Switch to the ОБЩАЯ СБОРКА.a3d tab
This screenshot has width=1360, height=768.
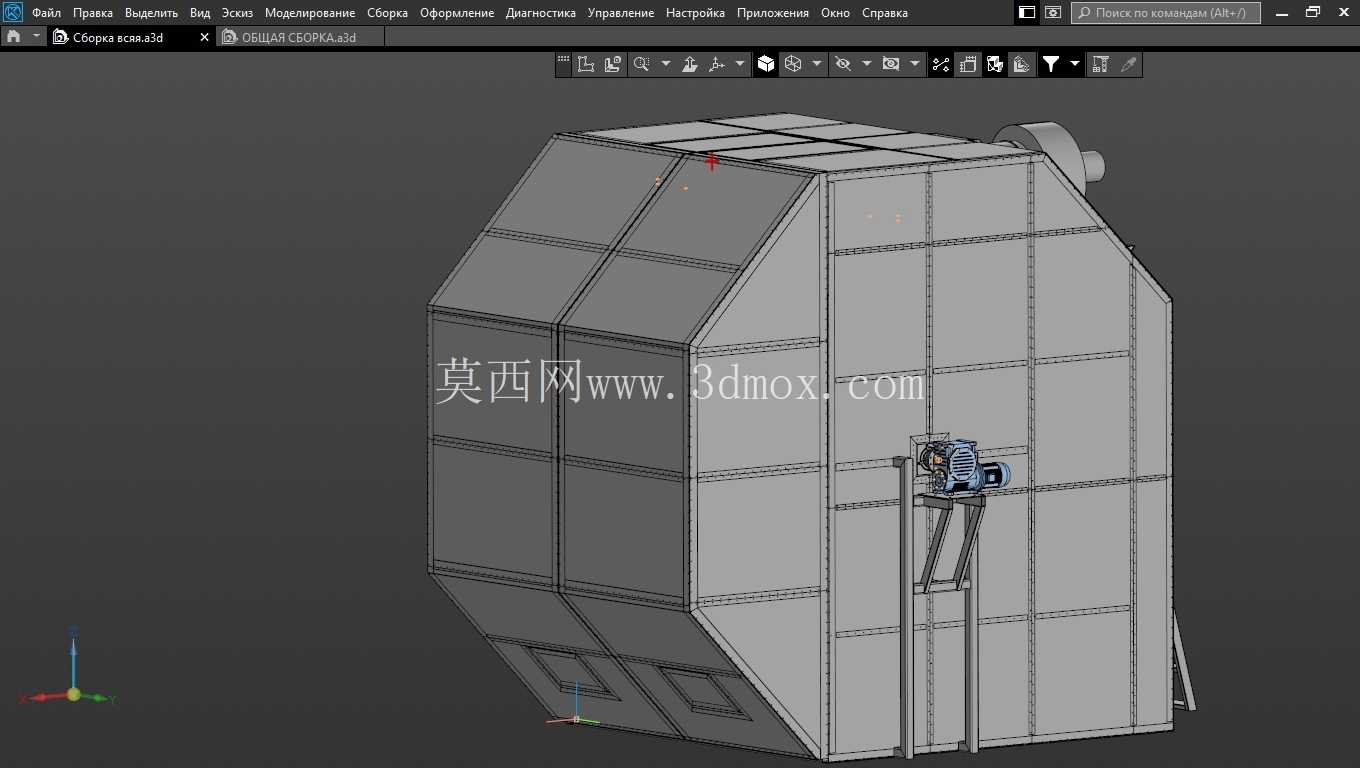tap(298, 37)
